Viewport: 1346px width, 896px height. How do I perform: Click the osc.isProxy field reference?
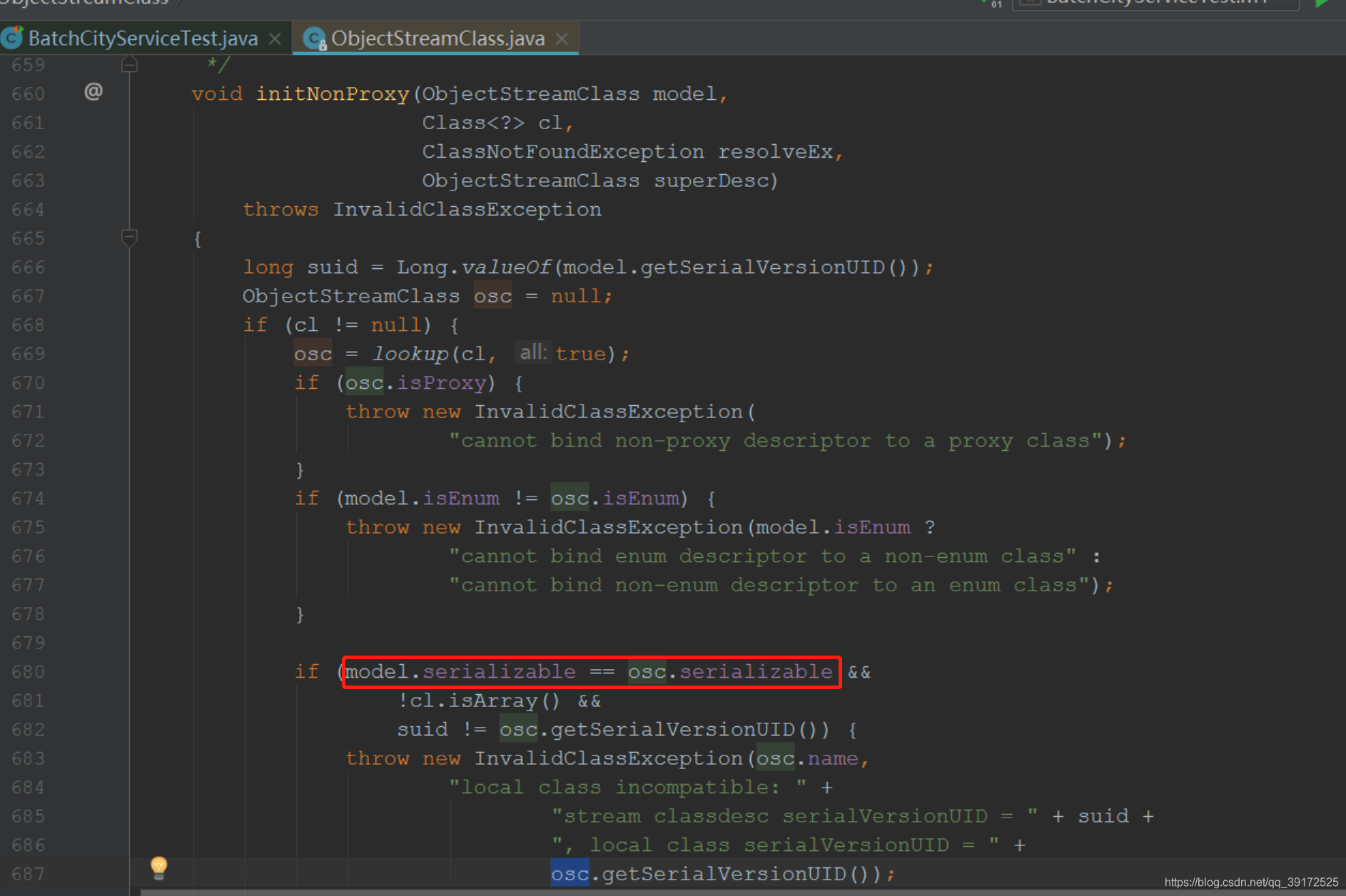417,382
